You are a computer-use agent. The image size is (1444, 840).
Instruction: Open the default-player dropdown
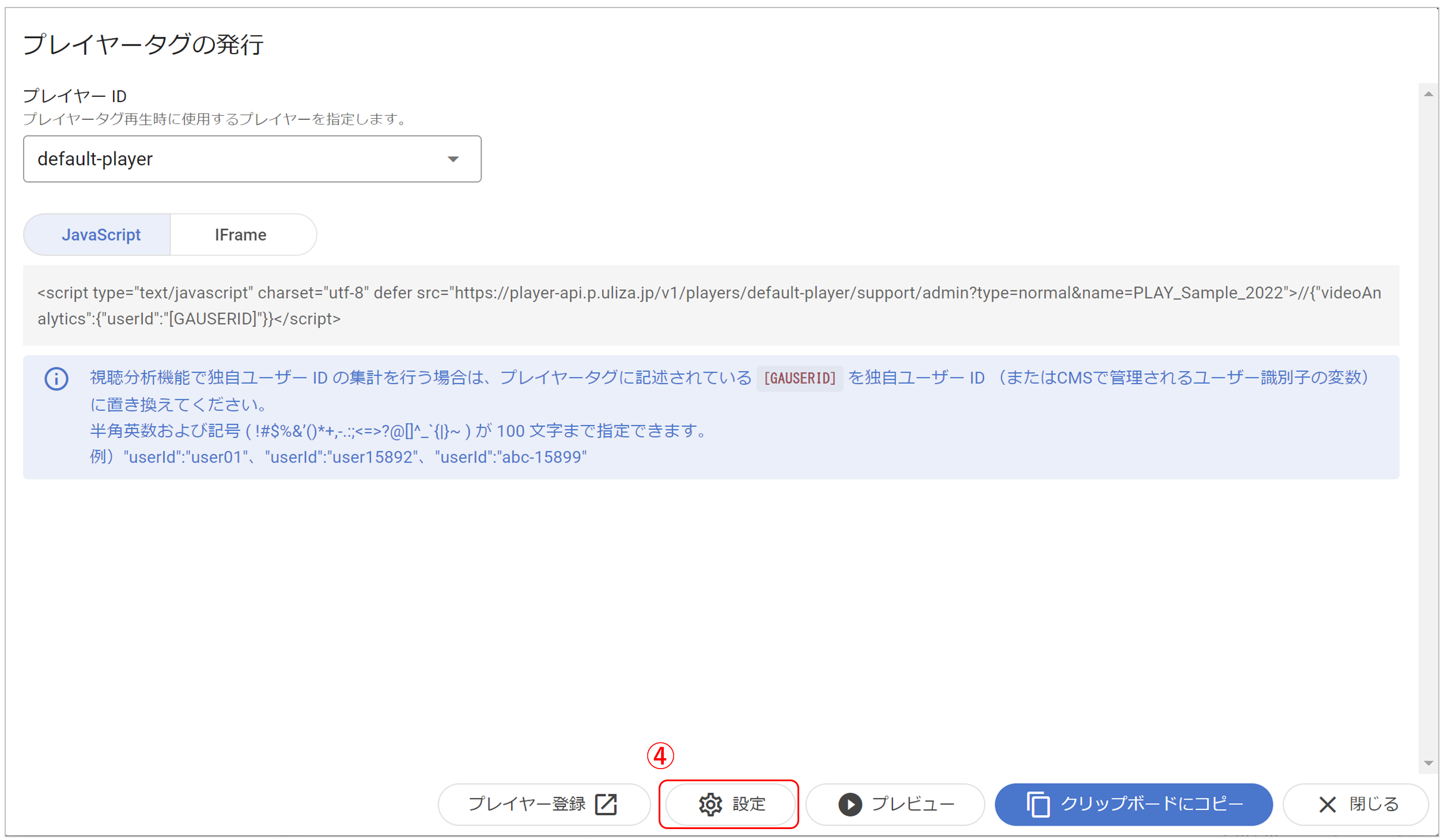tap(252, 159)
